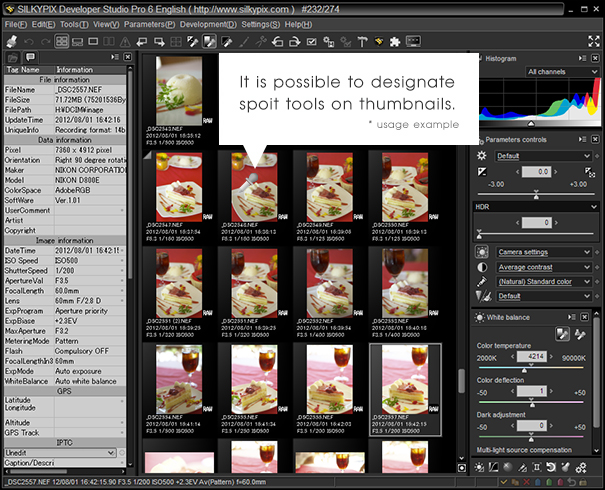Viewport: 605px width, 490px height.
Task: Click the skin color spoit icon in the White balance panel
Action: [x=580, y=334]
